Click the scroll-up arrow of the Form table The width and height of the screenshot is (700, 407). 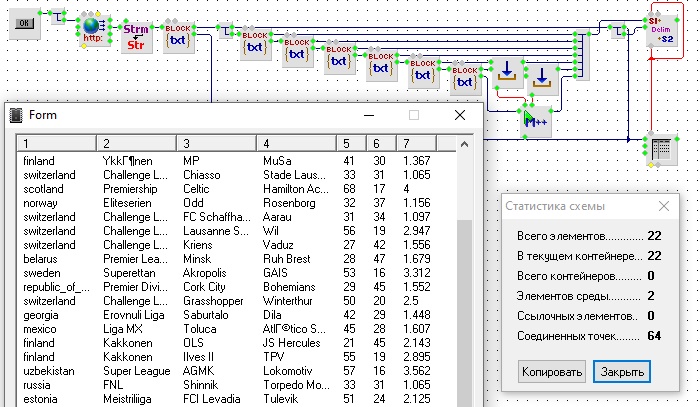click(464, 144)
